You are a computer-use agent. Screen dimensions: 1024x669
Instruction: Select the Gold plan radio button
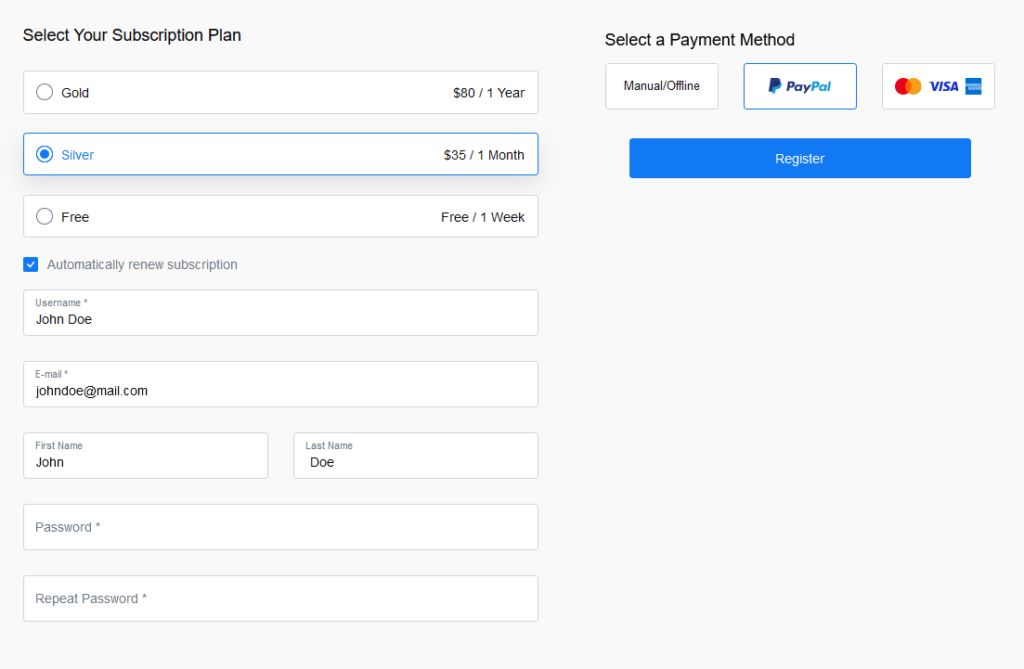[x=44, y=92]
